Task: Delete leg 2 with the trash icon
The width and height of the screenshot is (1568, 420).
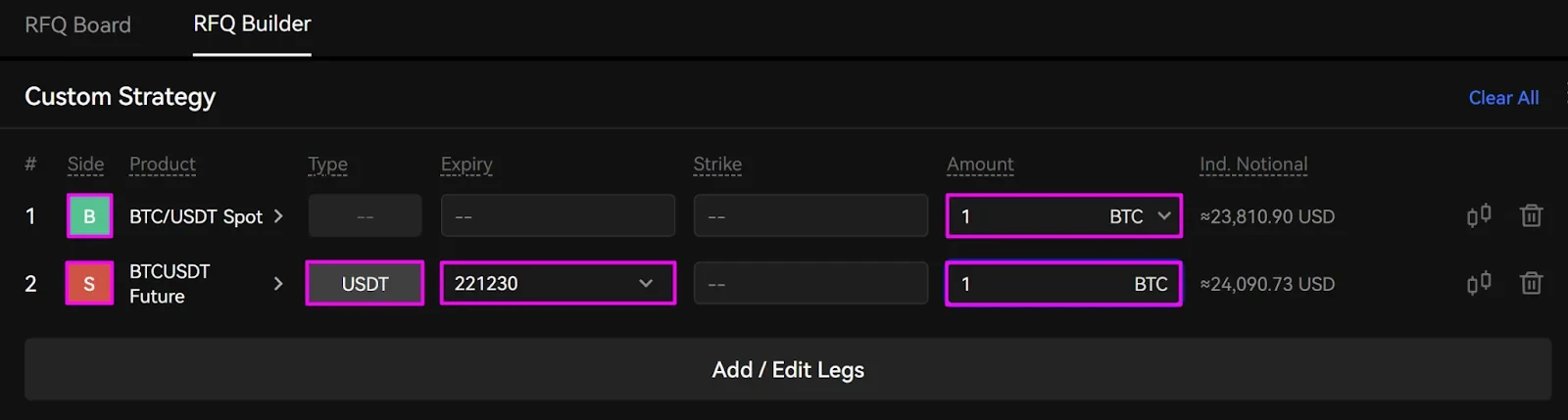Action: pyautogui.click(x=1531, y=283)
